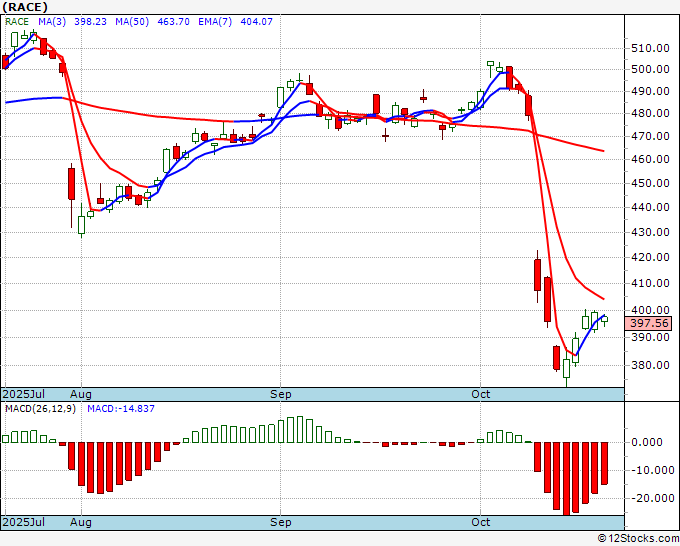Click Oct on the price chart date axis

coord(481,394)
